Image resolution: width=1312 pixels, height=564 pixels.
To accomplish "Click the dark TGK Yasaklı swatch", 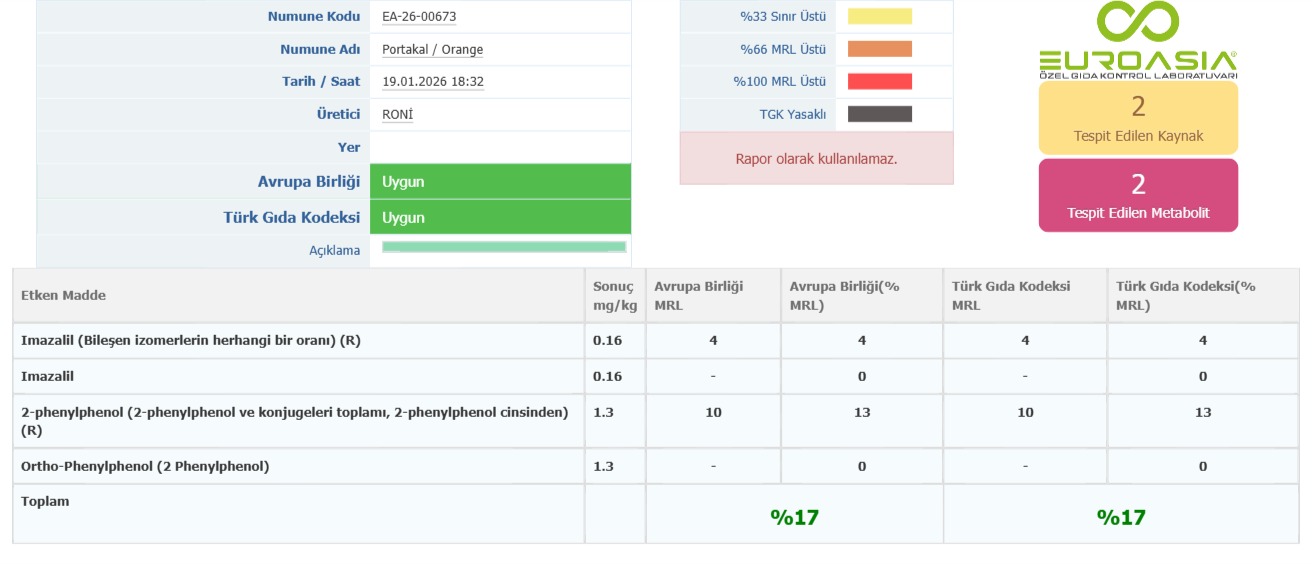I will coord(880,114).
